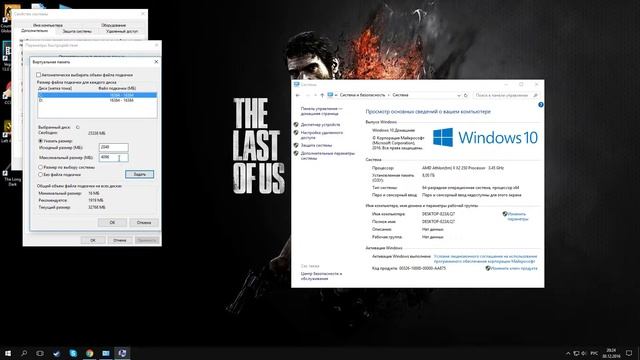Switch to 'Дополнительно' tab
The image size is (640, 360).
[35, 31]
